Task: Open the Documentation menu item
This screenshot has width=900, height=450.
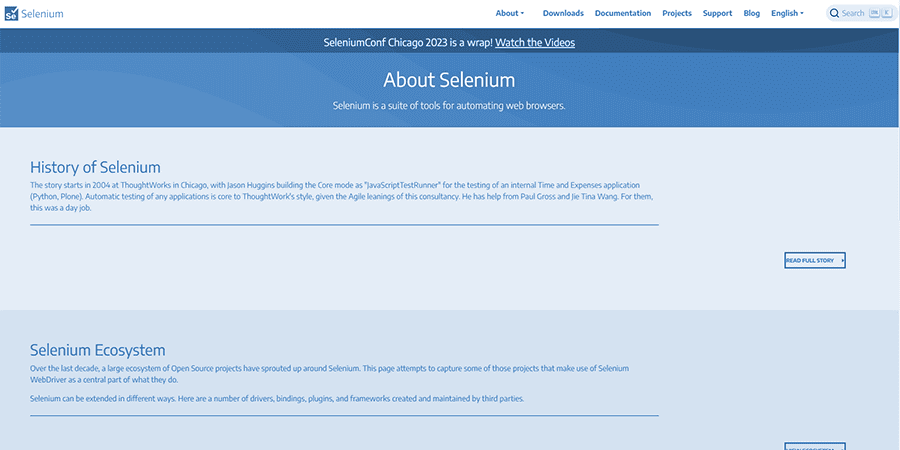Action: (x=623, y=13)
